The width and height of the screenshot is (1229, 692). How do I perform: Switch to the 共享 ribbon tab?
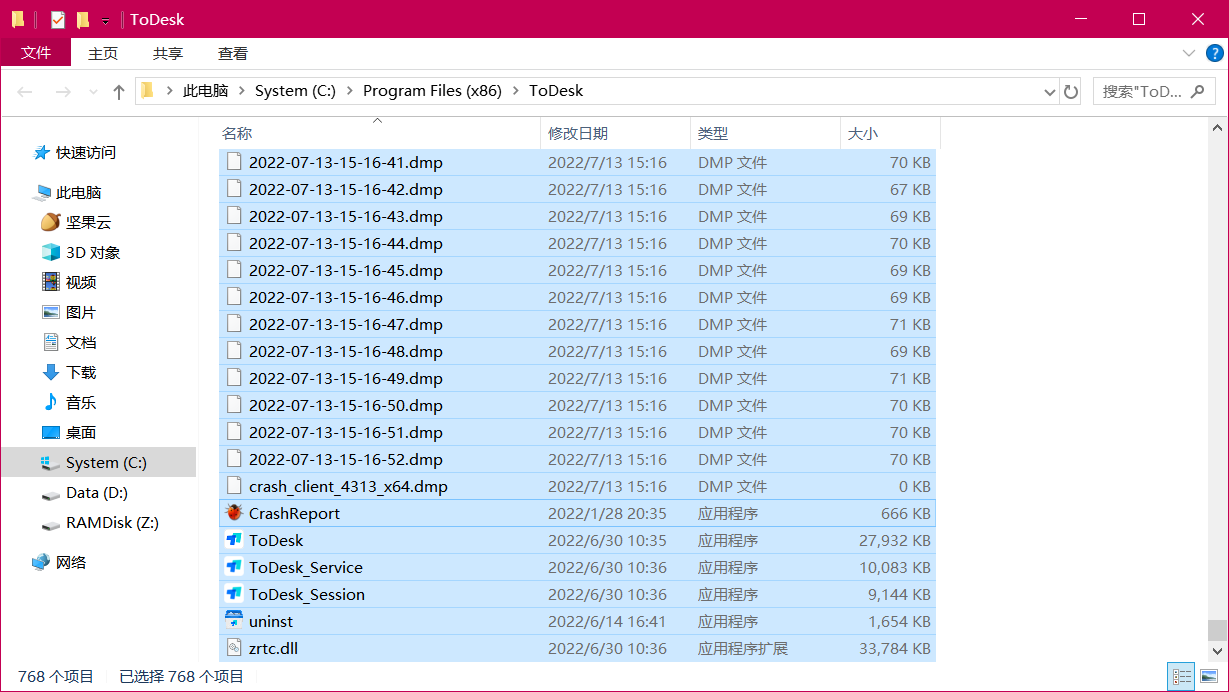[x=168, y=53]
